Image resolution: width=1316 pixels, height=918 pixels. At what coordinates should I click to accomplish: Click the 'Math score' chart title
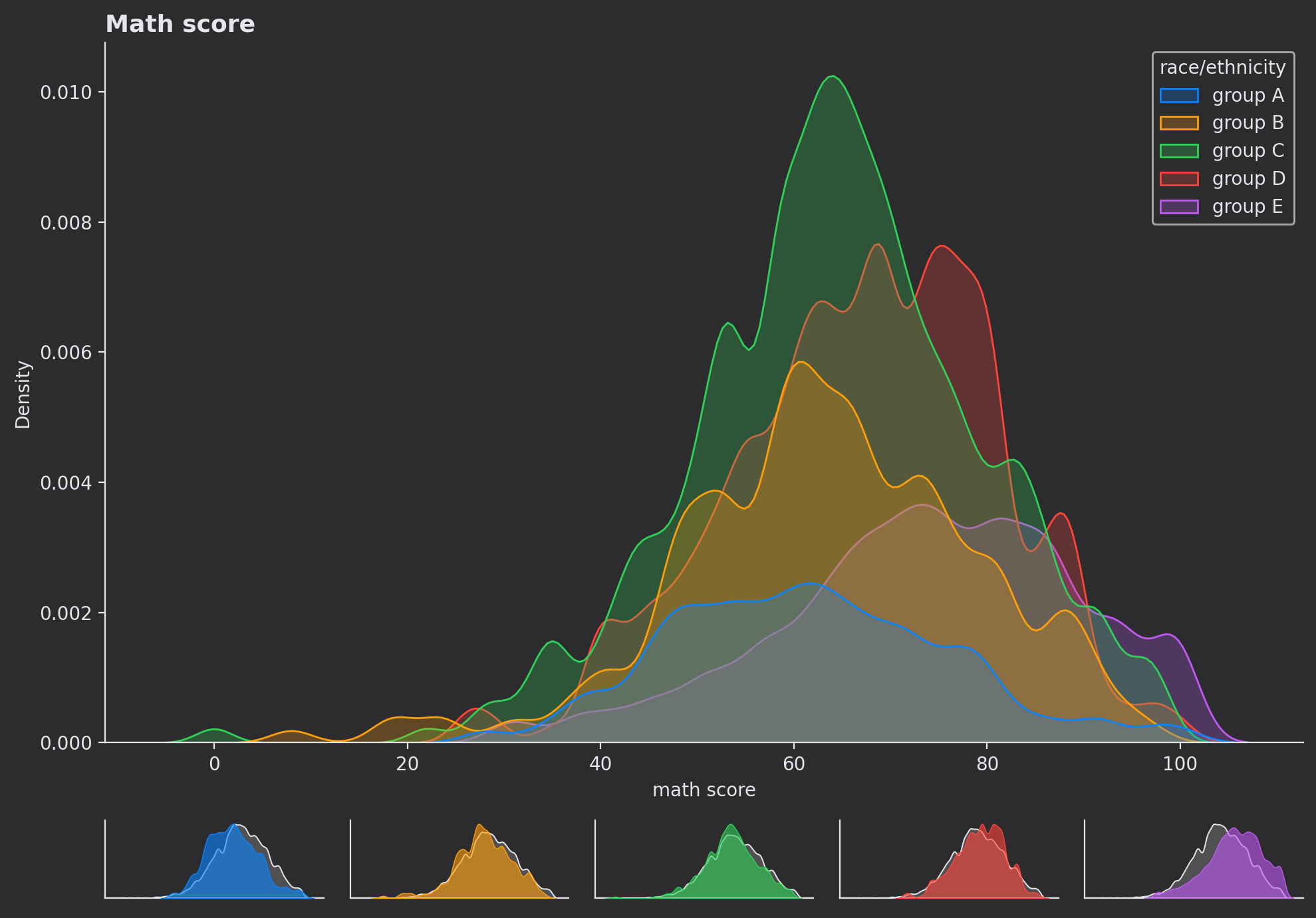click(x=180, y=25)
